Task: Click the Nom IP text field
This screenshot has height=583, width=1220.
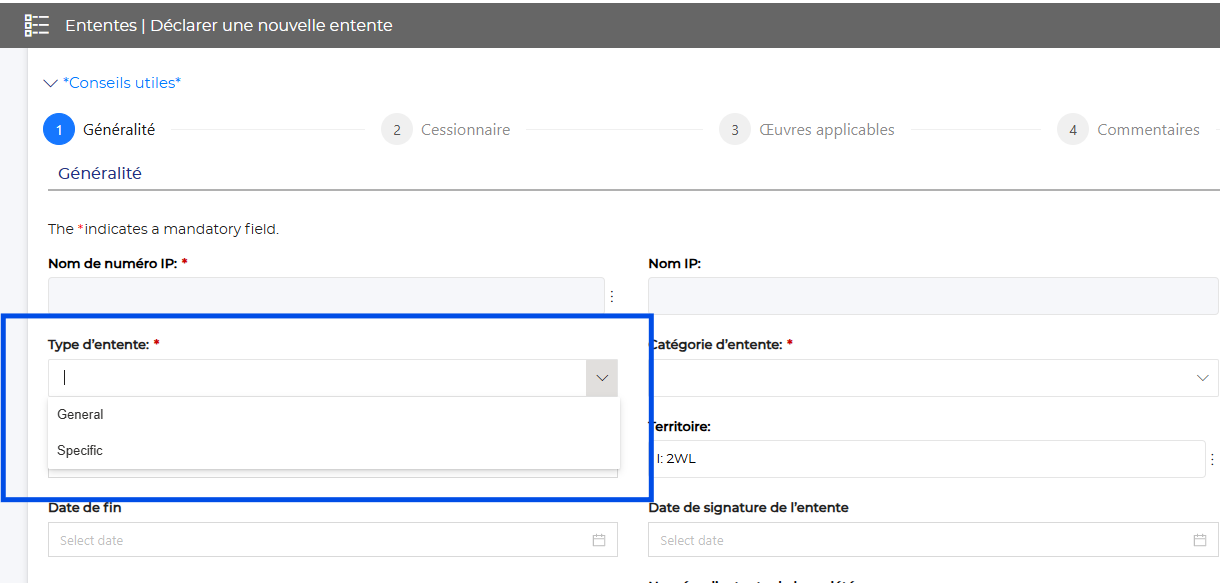Action: click(x=932, y=296)
